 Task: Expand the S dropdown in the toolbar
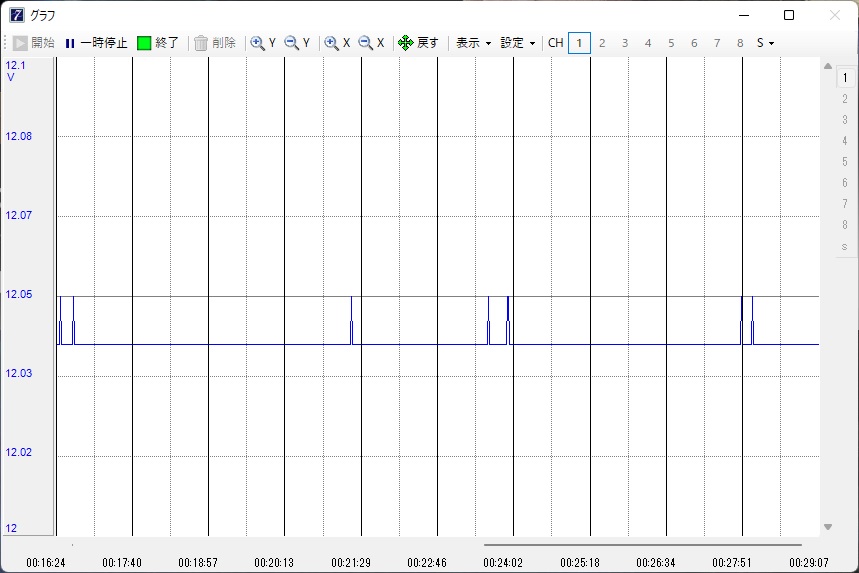(x=765, y=43)
